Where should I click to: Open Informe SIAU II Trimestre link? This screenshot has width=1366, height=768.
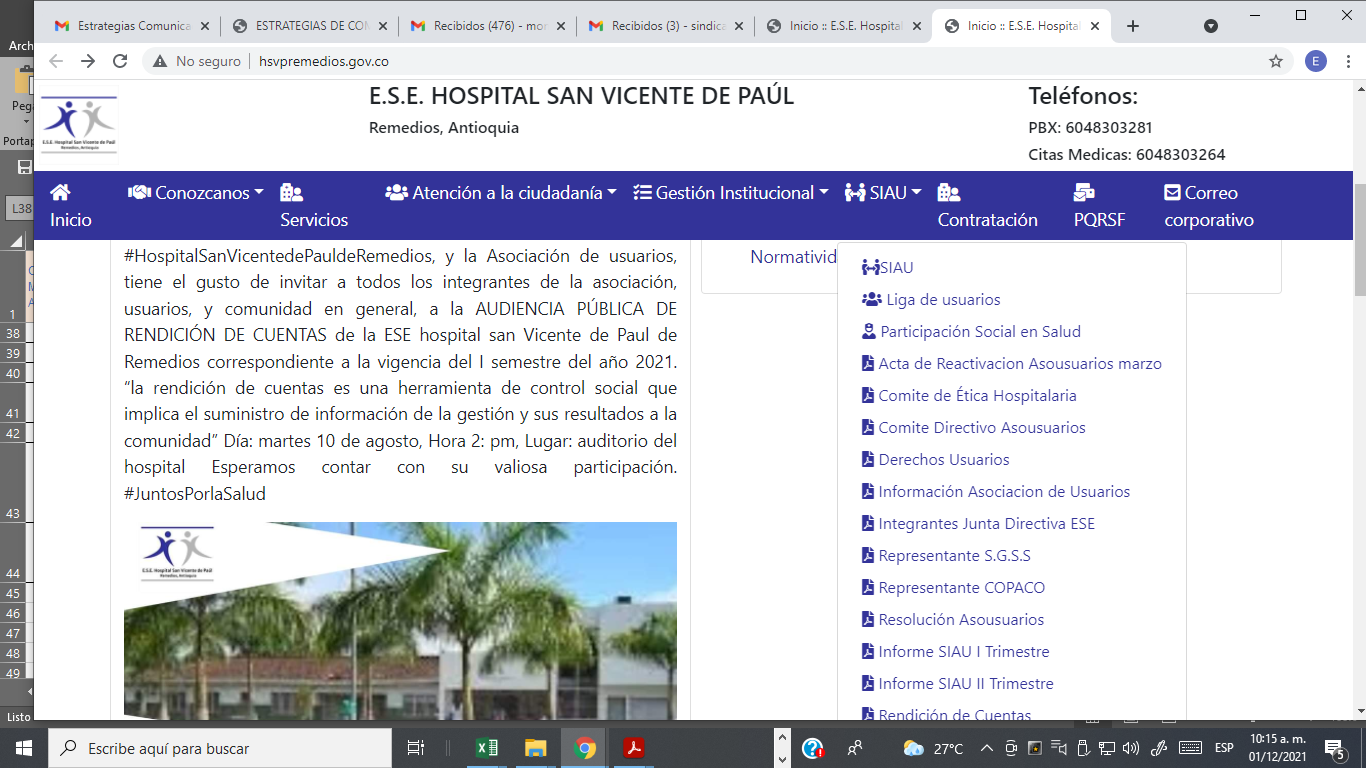[x=965, y=684]
